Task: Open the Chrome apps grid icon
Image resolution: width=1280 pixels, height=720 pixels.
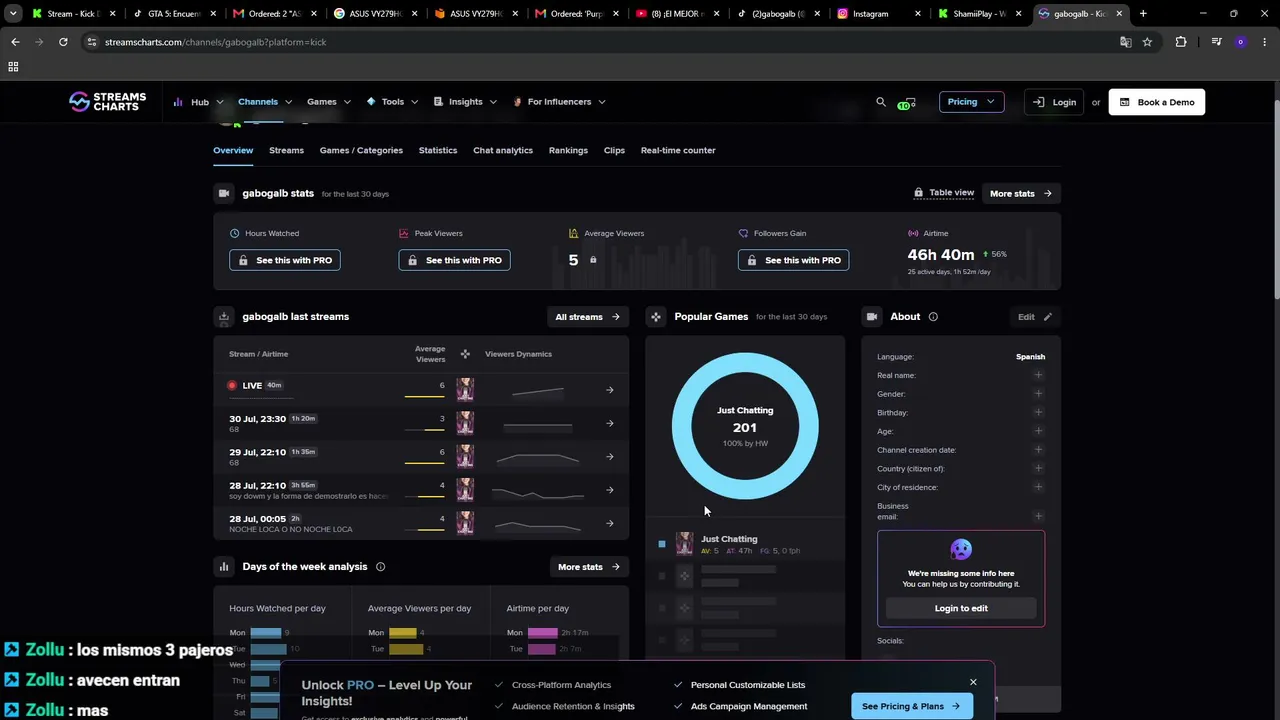Action: click(13, 67)
